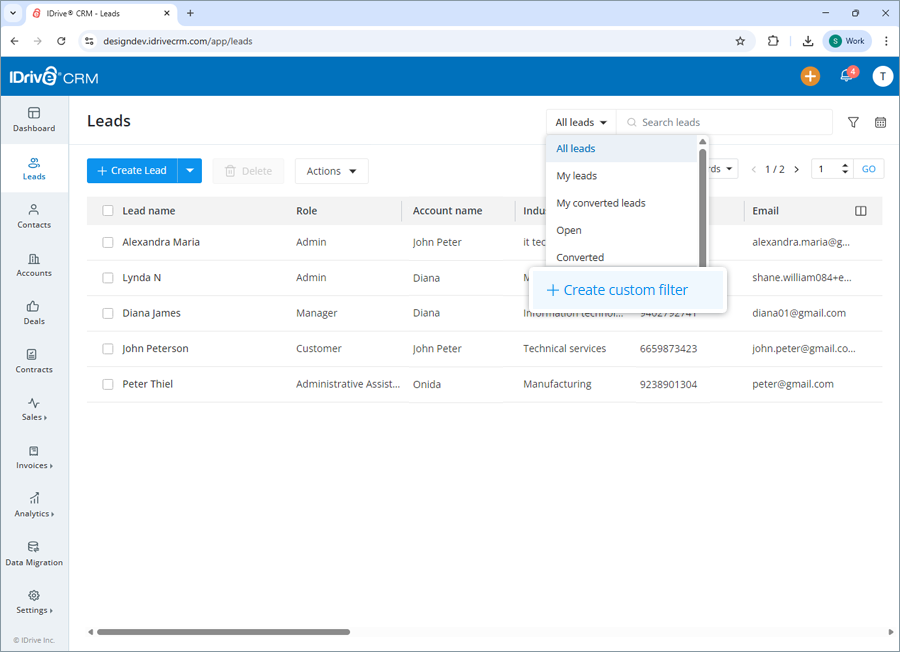The height and width of the screenshot is (652, 900).
Task: Open quick-create via the orange plus icon
Action: point(810,76)
